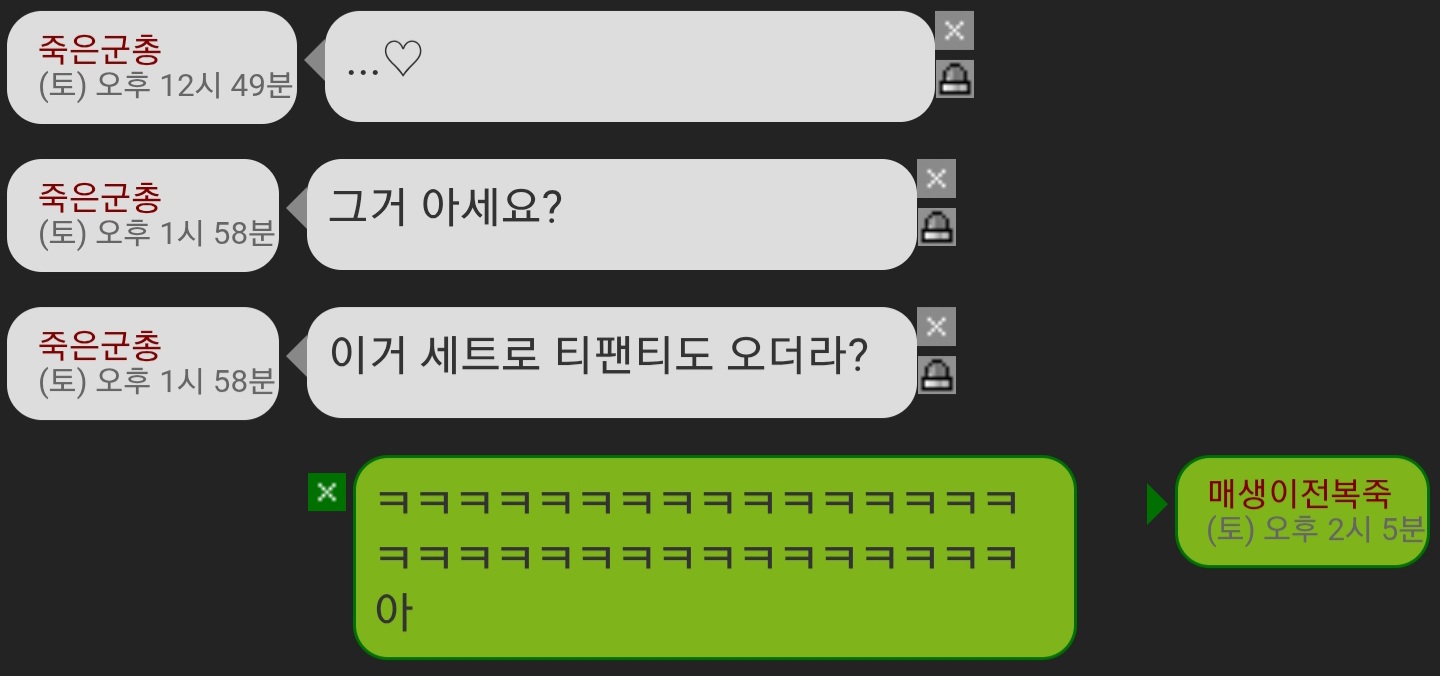Click the timestamp (토) 오후 2시 5분
The height and width of the screenshot is (676, 1440).
tap(1316, 529)
